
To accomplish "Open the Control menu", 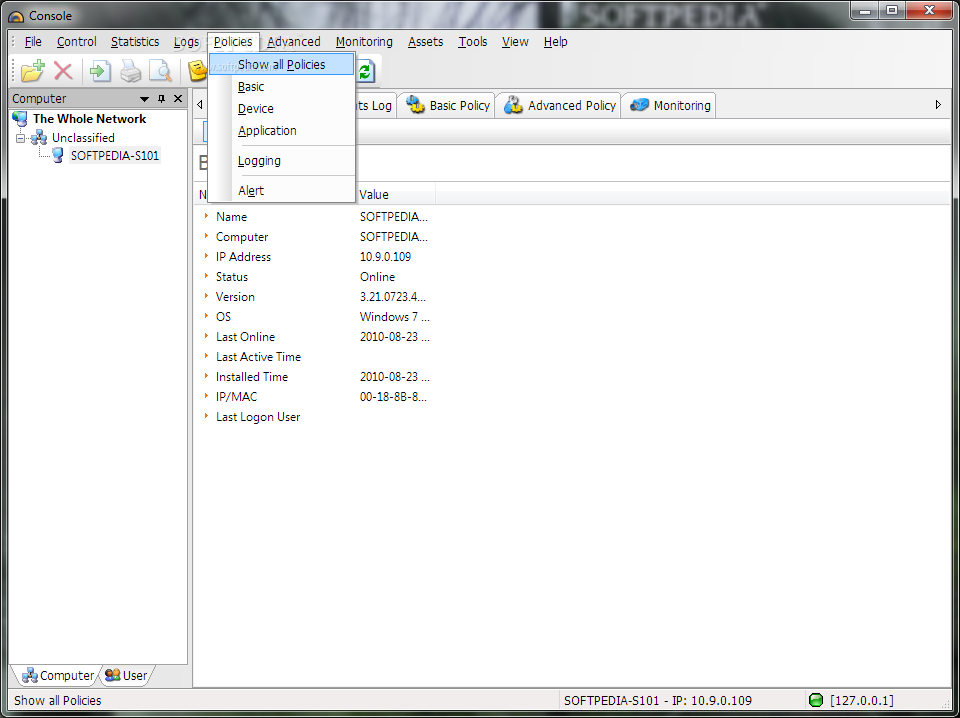I will pos(77,42).
